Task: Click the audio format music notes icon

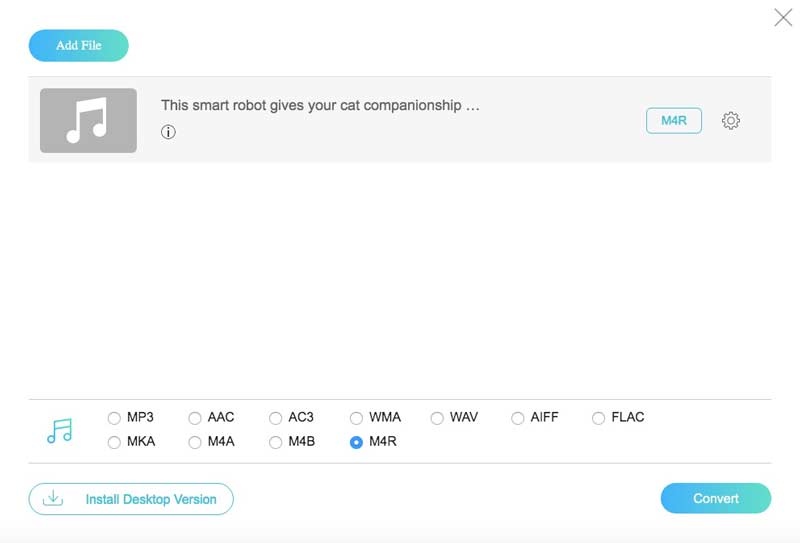Action: (x=60, y=430)
